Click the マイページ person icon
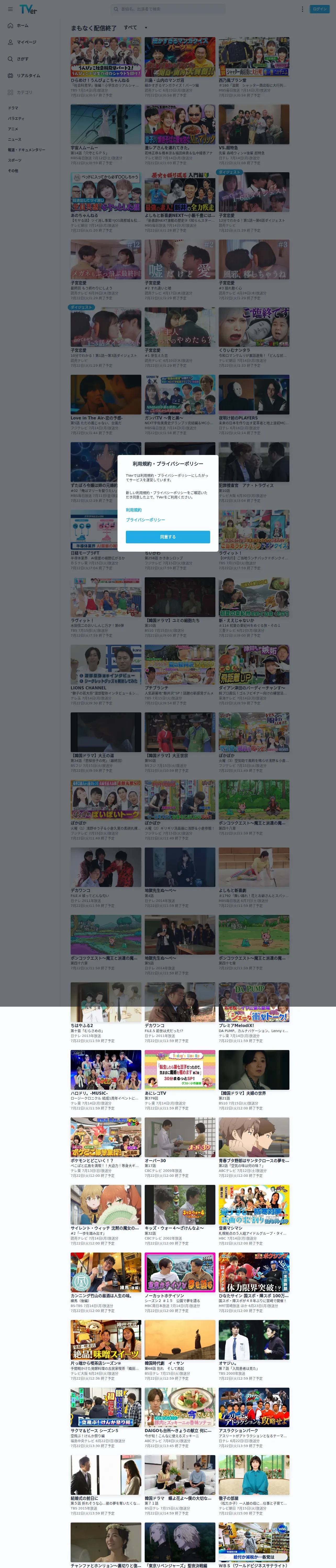Screen dimensions: 336x1568 [x=10, y=42]
